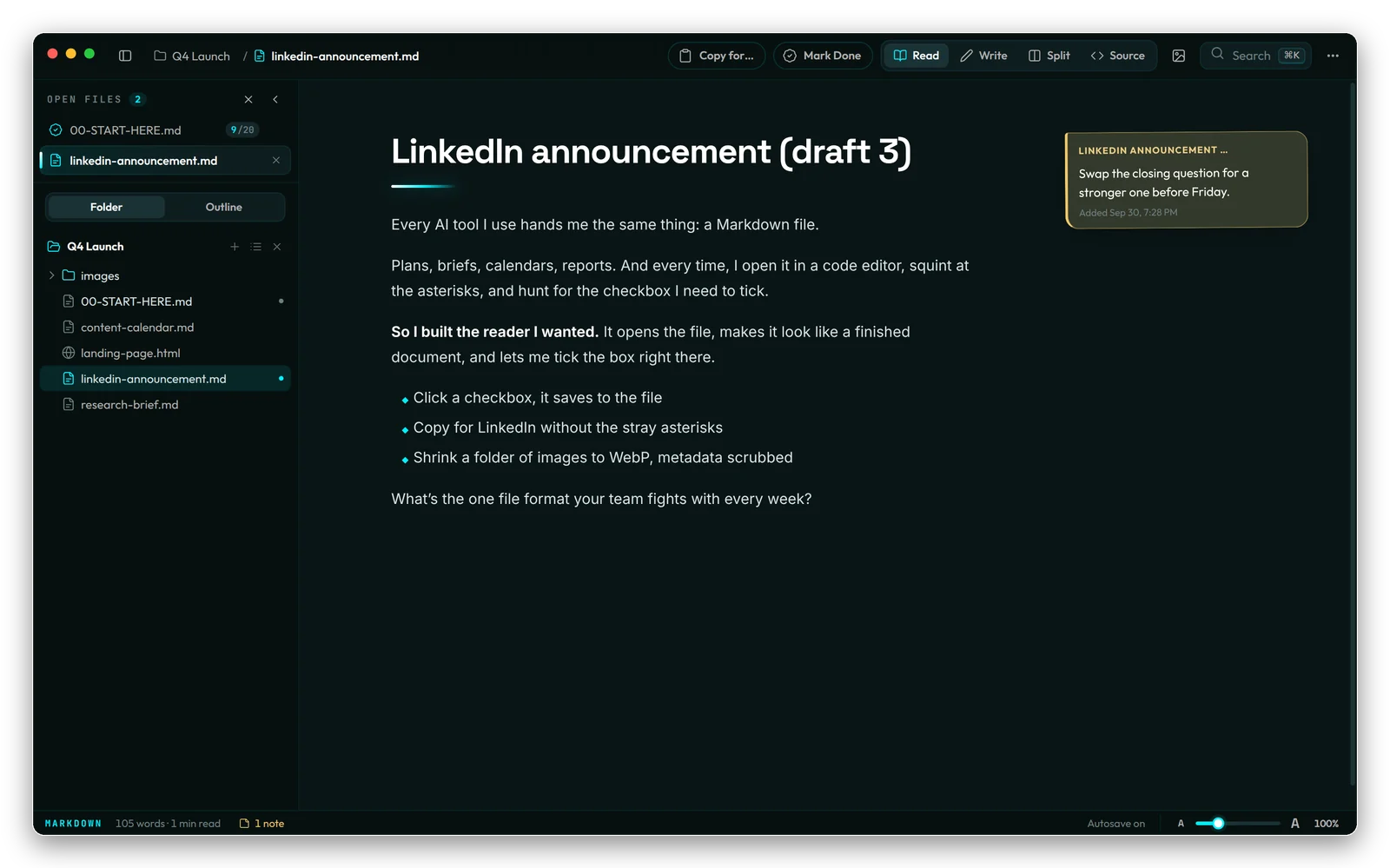Screen dimensions: 1390x868
Task: Switch to Read mode
Action: point(917,56)
